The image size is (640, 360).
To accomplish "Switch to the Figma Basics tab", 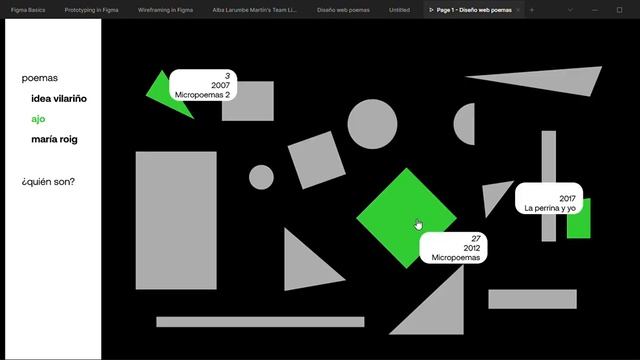I will click(x=28, y=10).
